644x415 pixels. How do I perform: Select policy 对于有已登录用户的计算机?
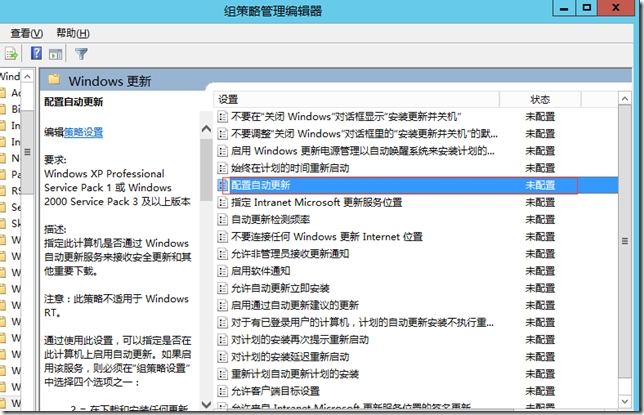362,323
